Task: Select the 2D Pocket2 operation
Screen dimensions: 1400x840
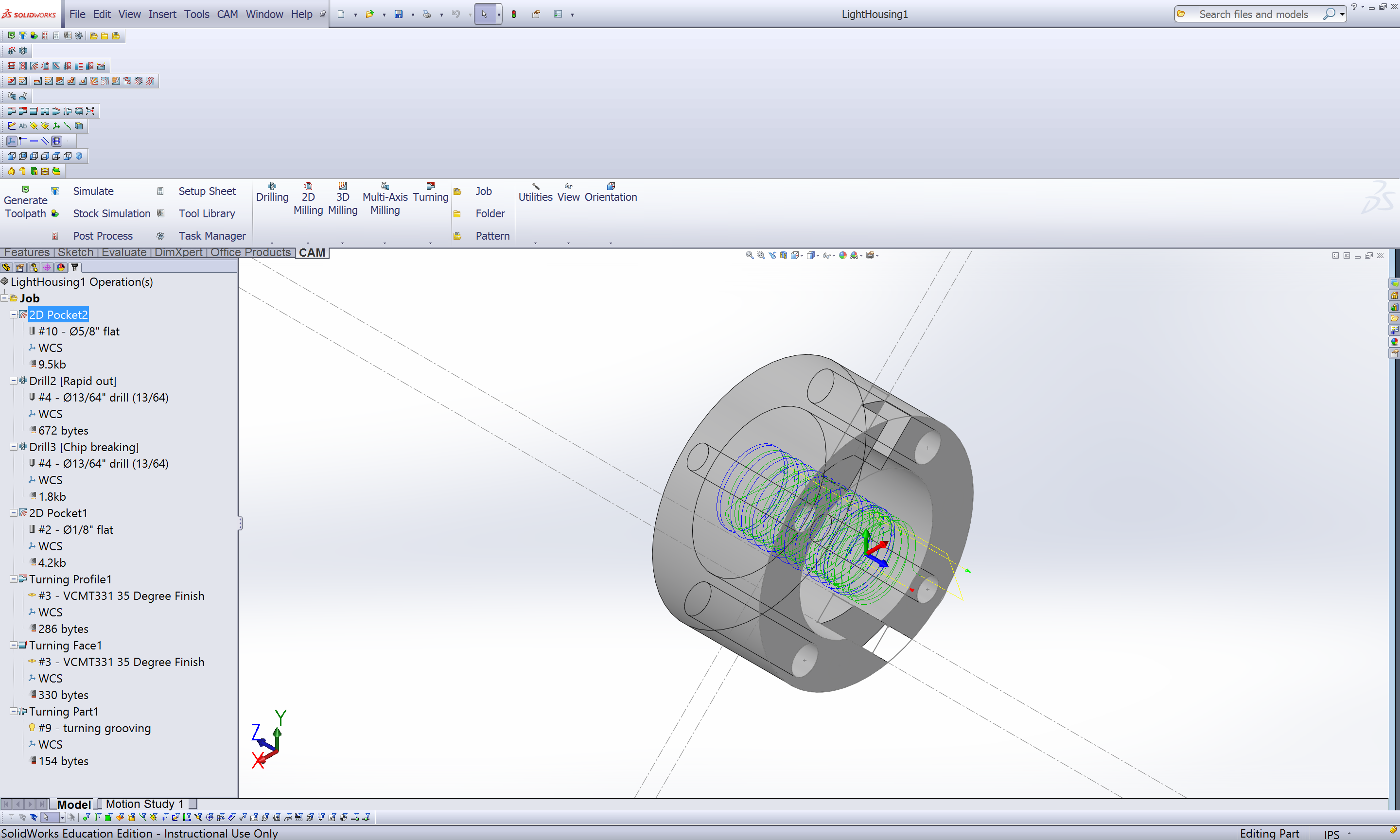Action: (x=58, y=315)
